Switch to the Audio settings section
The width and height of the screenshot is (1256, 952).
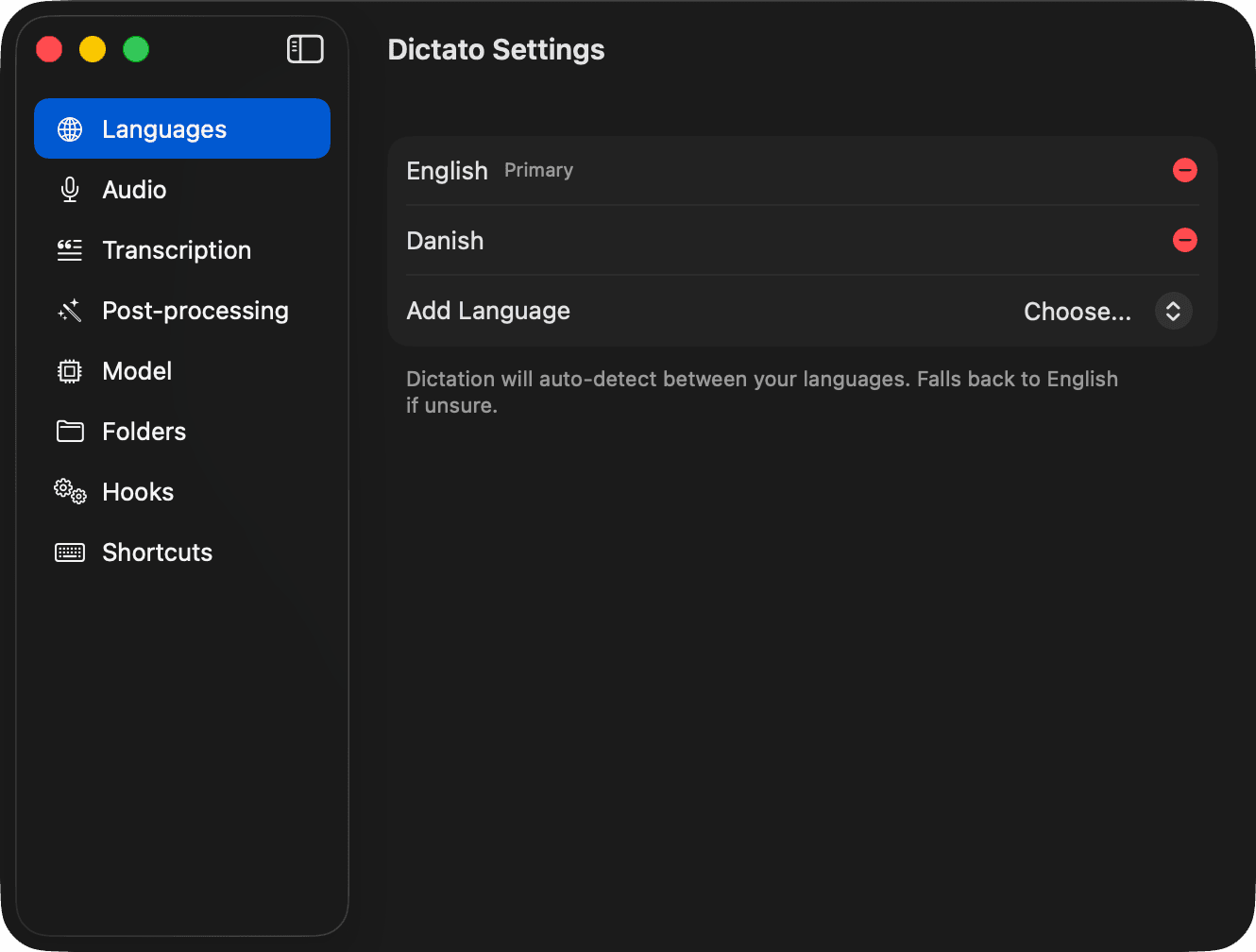(134, 189)
